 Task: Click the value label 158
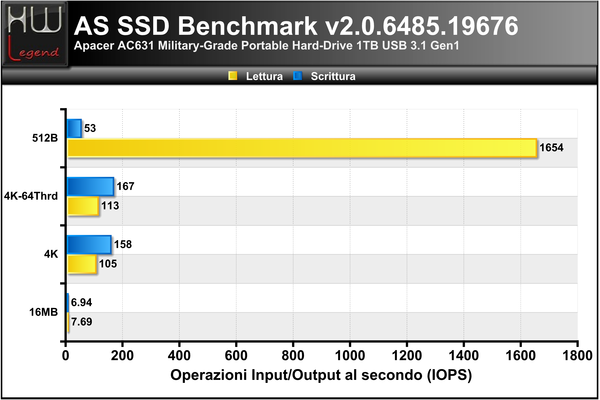(123, 245)
